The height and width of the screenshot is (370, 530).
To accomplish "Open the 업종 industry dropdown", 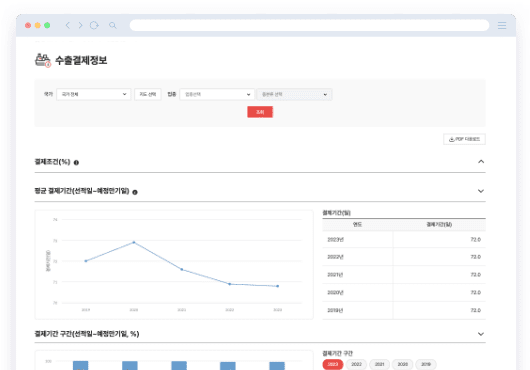I will (x=217, y=94).
